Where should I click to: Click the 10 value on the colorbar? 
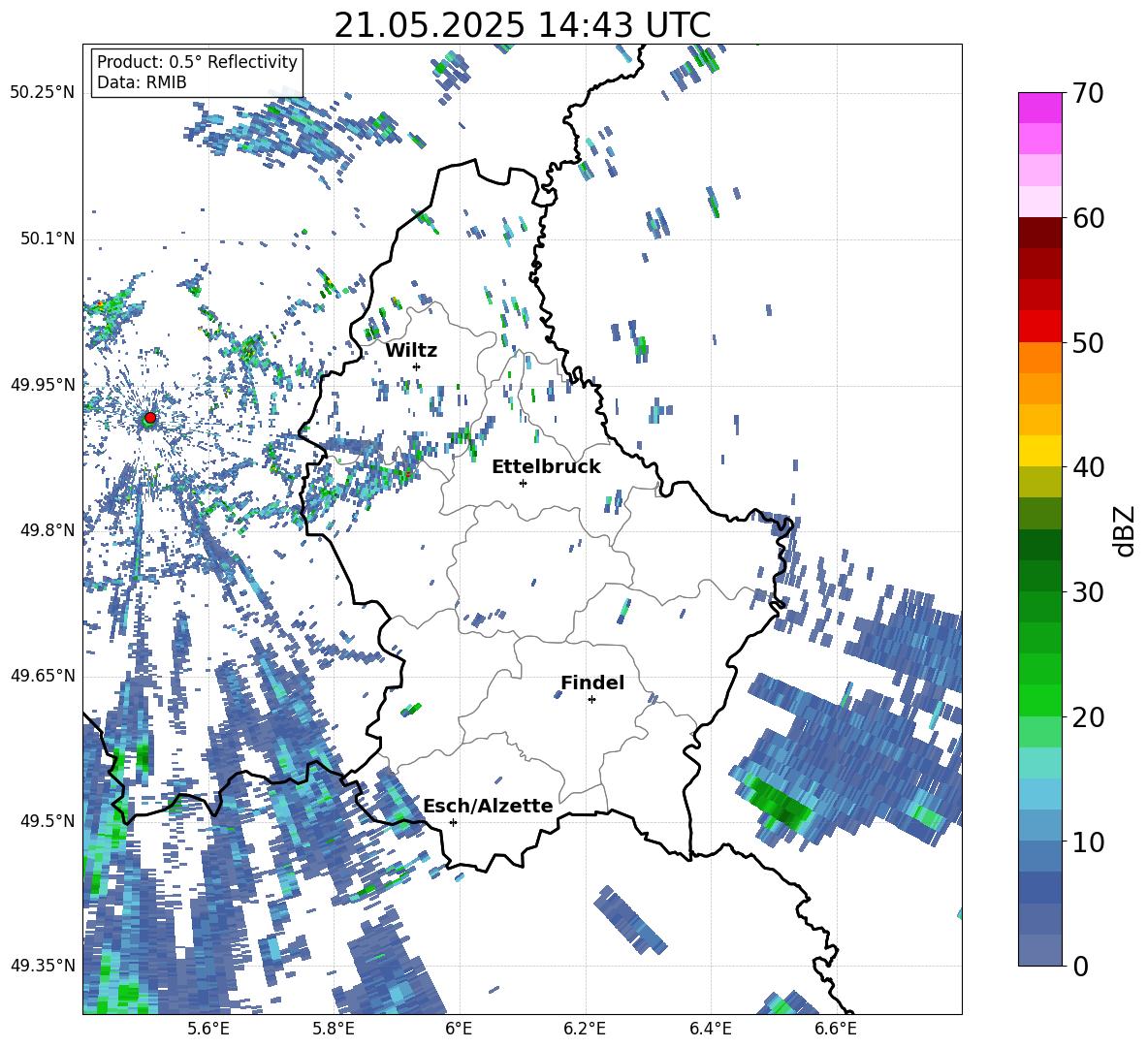[1087, 842]
